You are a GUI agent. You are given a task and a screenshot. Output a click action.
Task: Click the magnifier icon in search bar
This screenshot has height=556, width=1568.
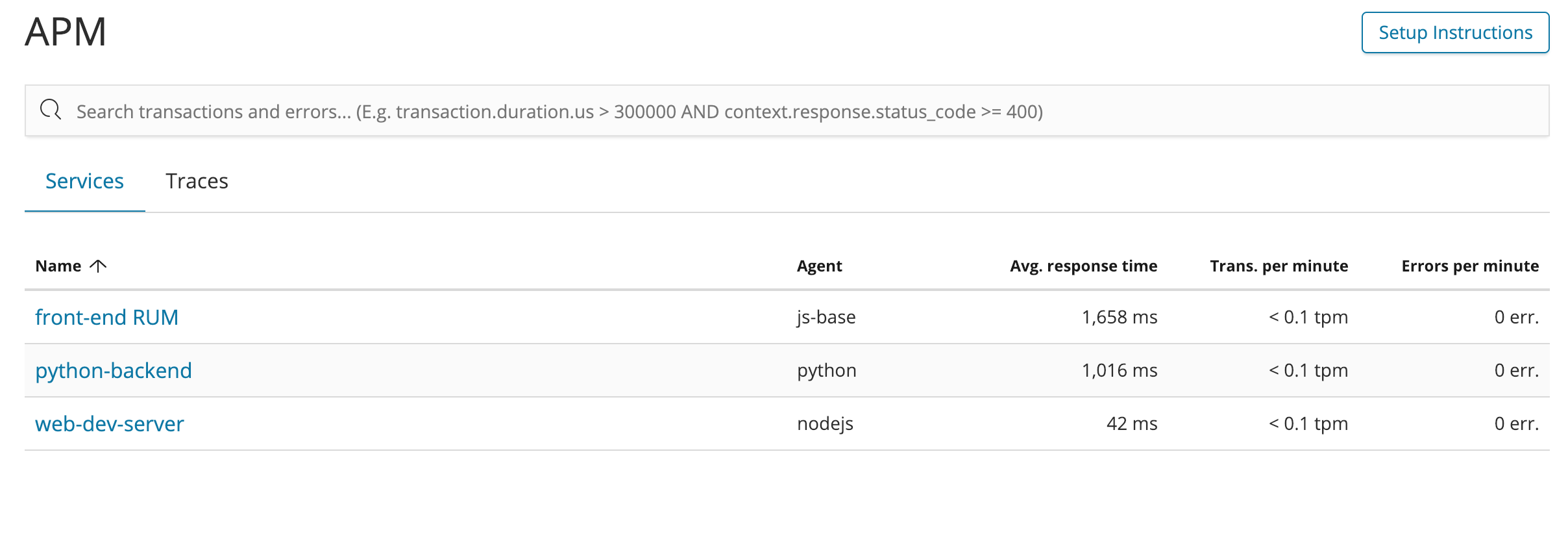[x=51, y=110]
